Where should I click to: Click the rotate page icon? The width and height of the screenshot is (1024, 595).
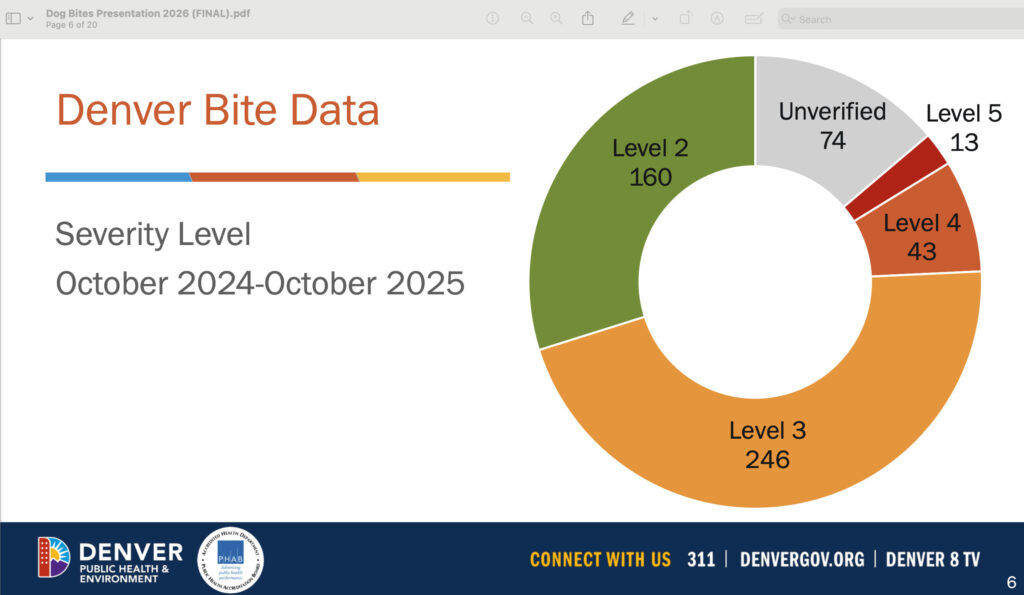click(686, 18)
